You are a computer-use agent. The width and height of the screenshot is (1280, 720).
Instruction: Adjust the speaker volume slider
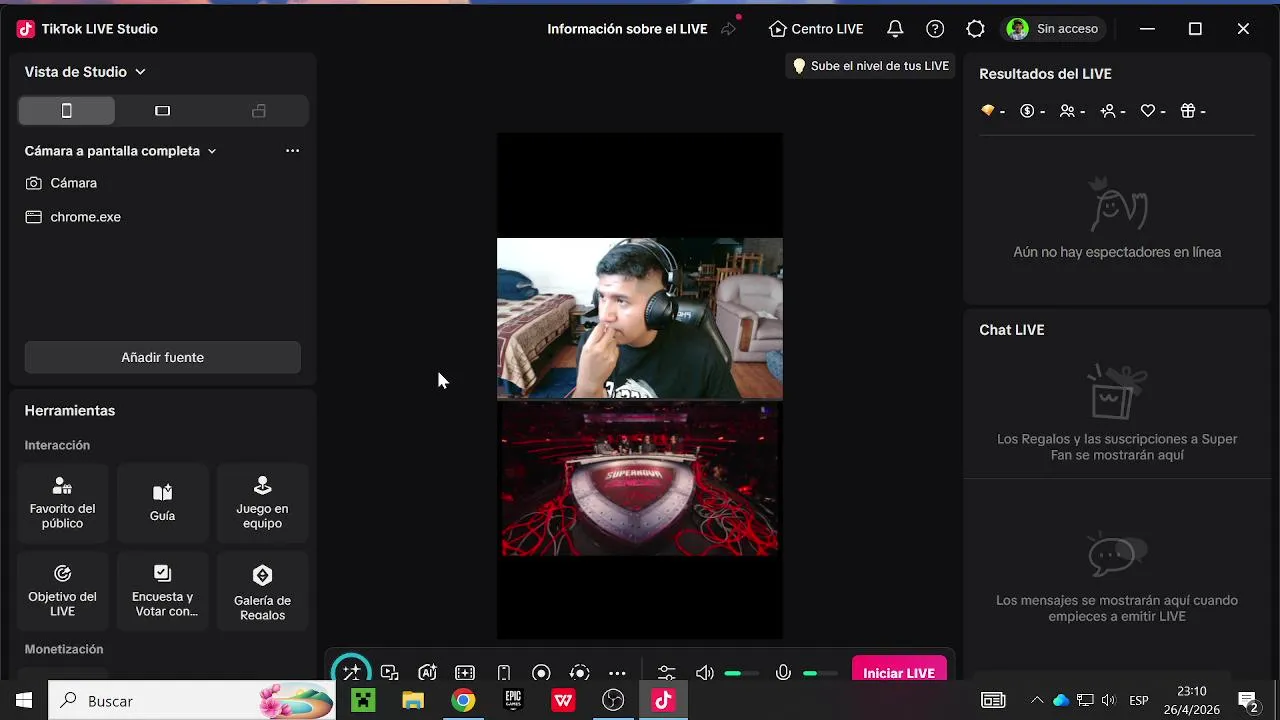coord(741,673)
